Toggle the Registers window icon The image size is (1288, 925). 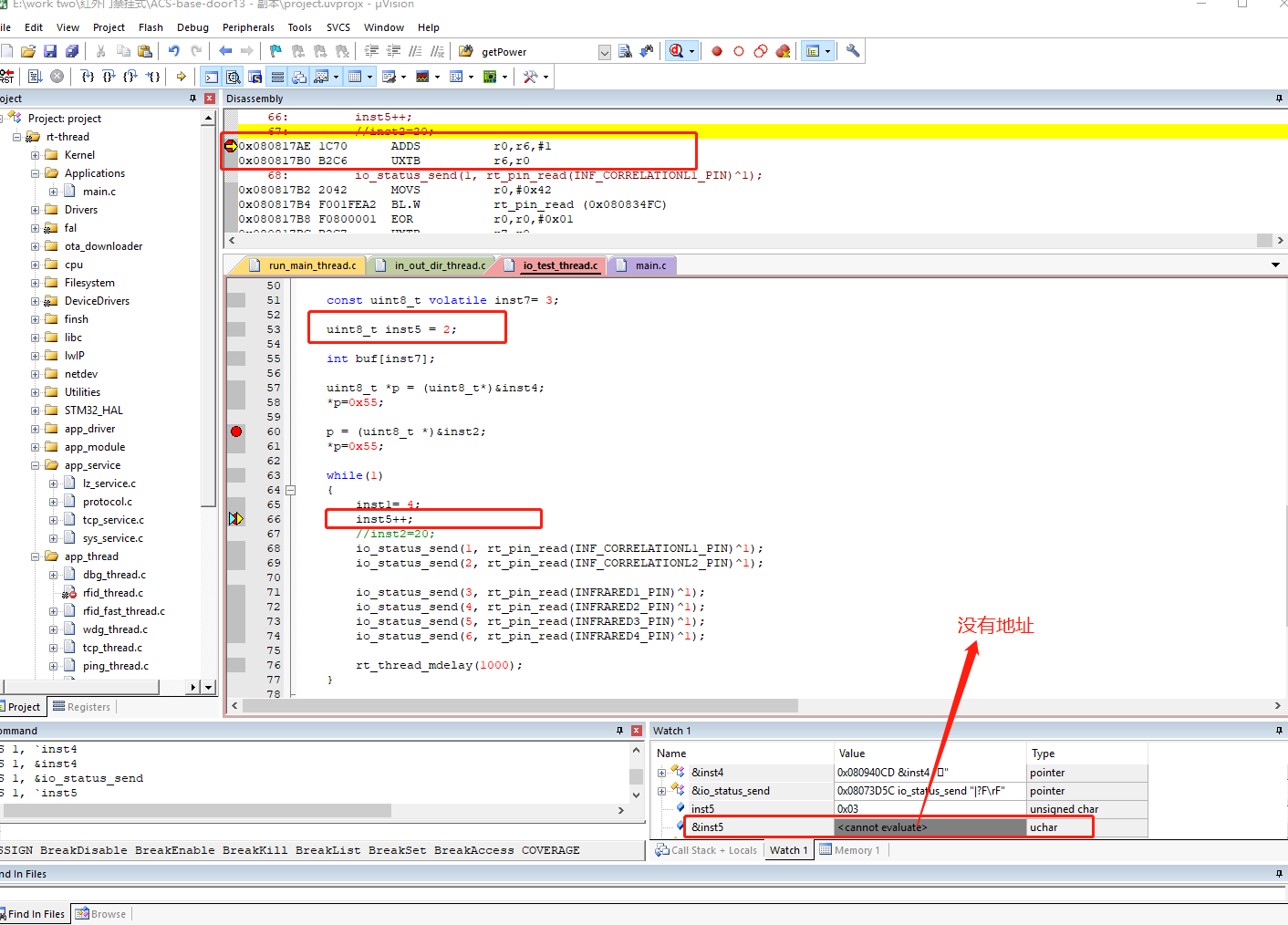[x=277, y=77]
